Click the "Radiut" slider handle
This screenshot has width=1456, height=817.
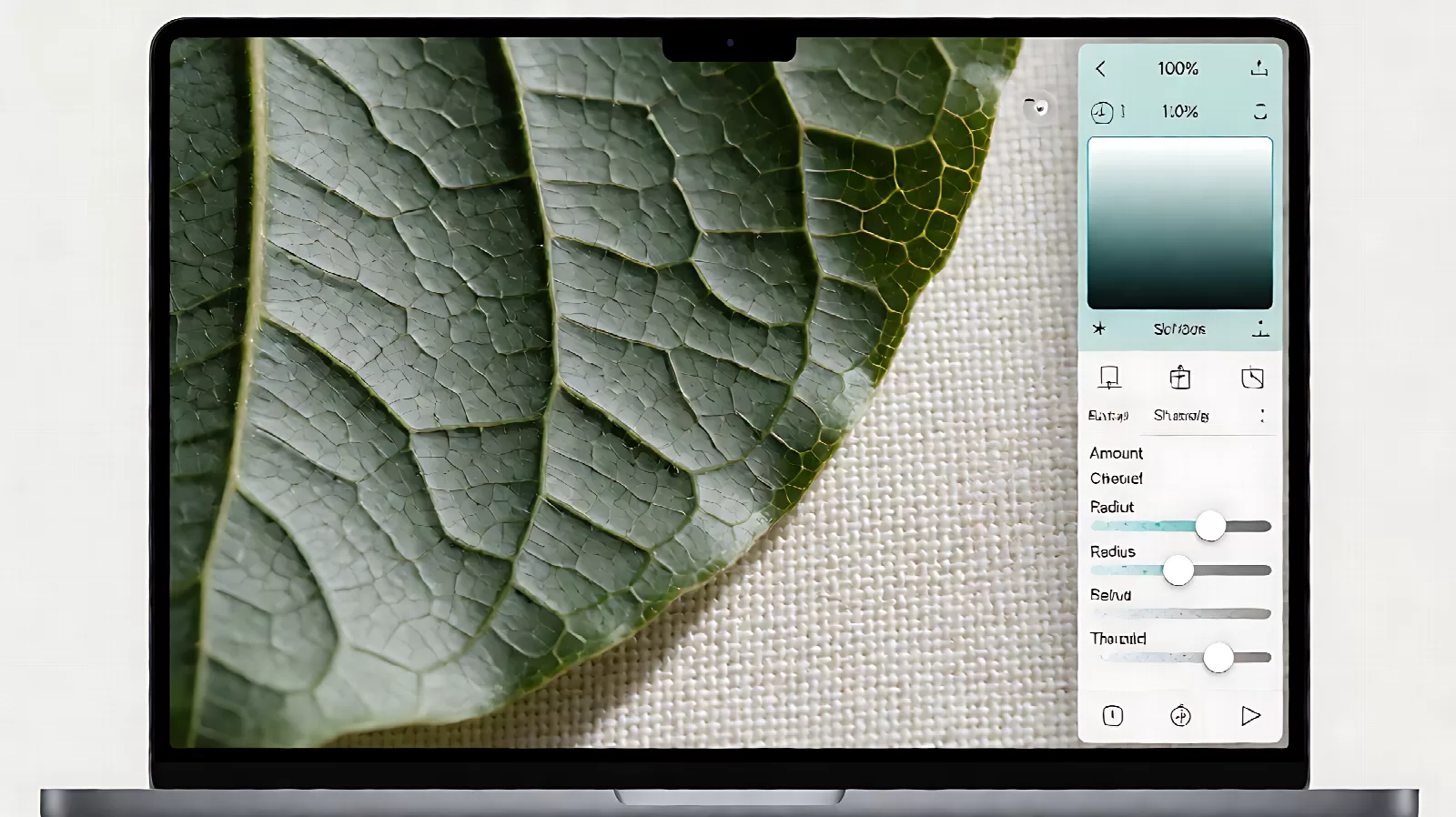1210,526
